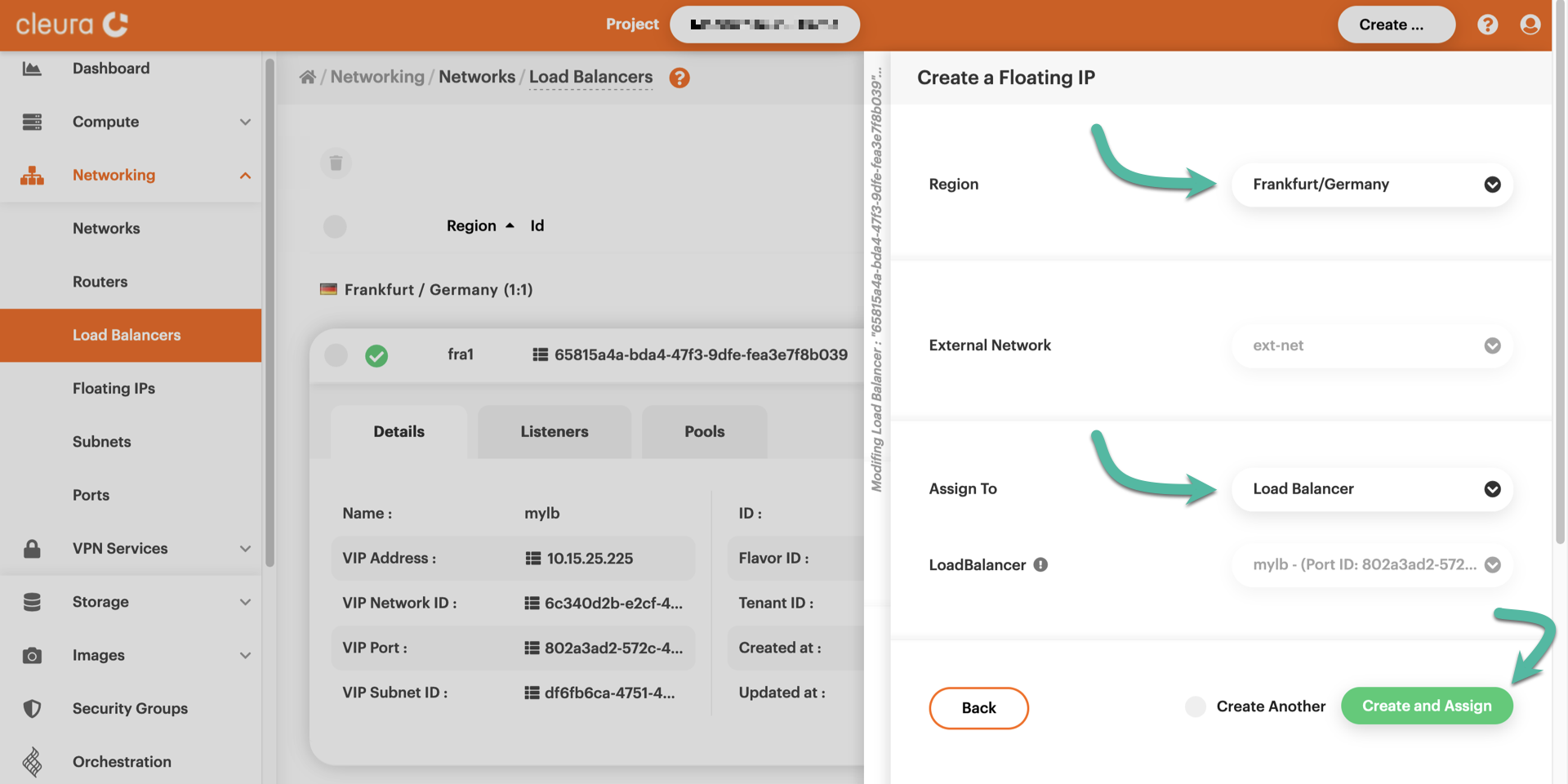This screenshot has height=784, width=1568.
Task: Click the home breadcrumb icon
Action: [307, 76]
